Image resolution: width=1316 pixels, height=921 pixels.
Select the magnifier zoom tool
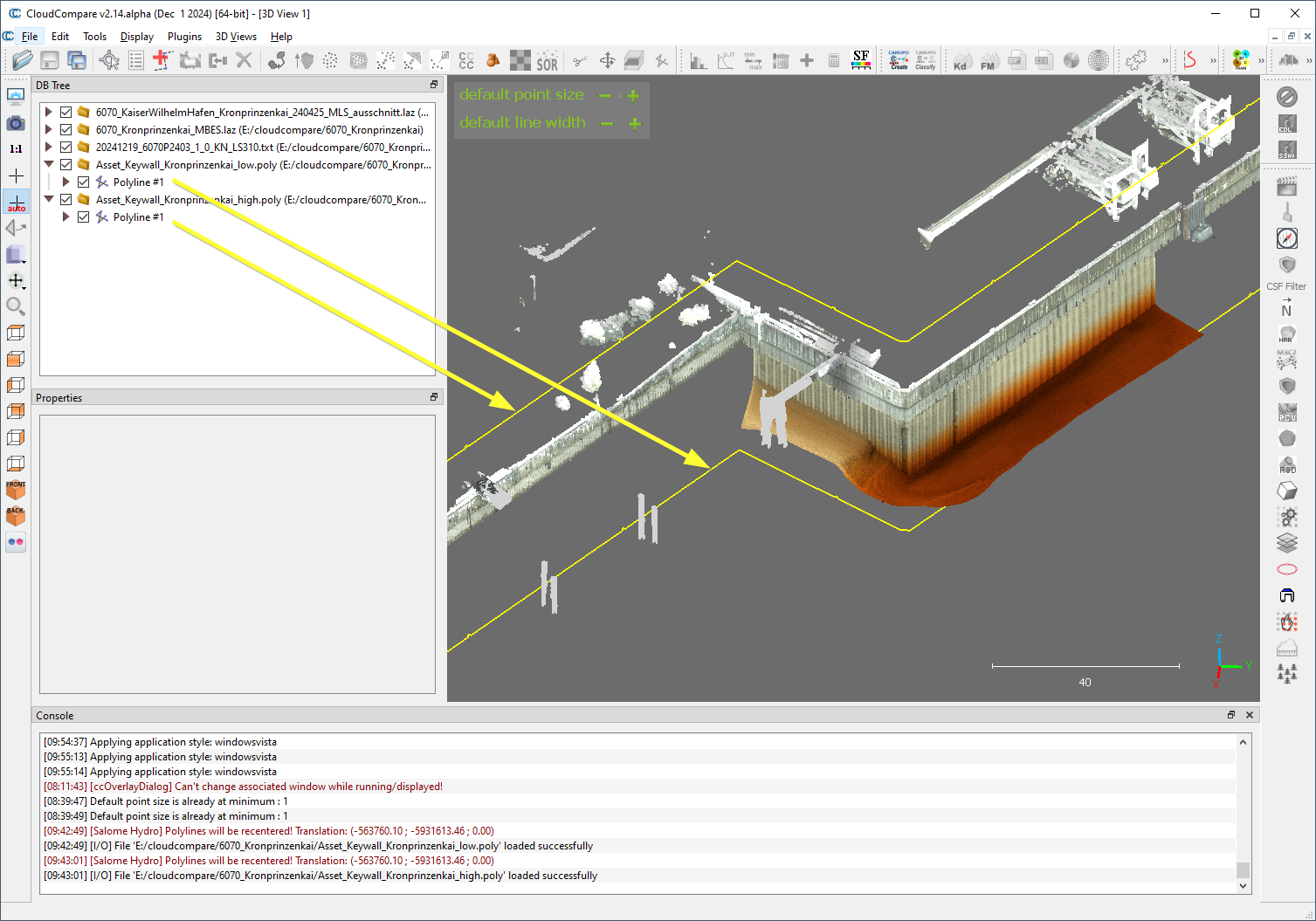16,306
